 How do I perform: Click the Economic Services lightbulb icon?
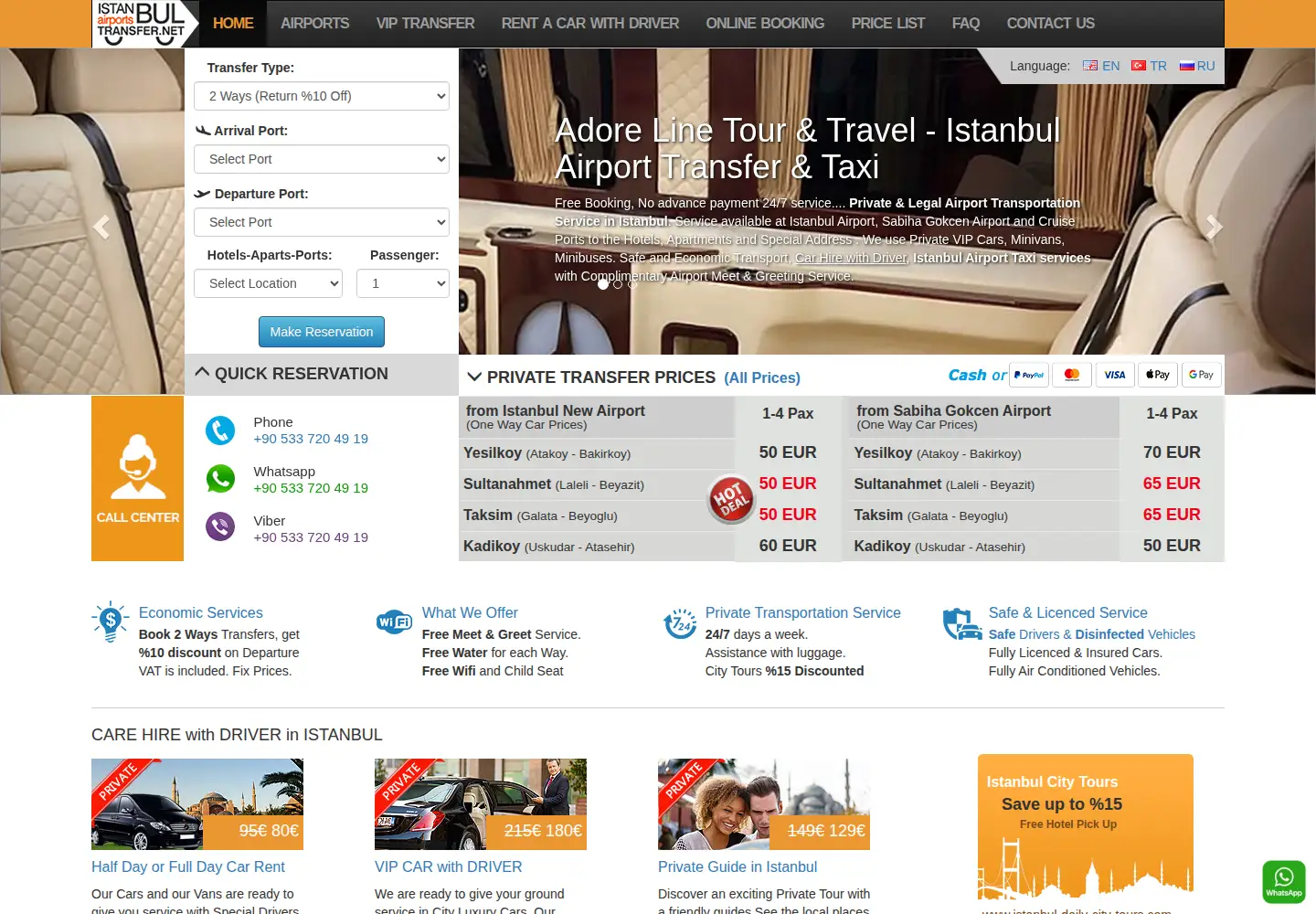click(111, 622)
